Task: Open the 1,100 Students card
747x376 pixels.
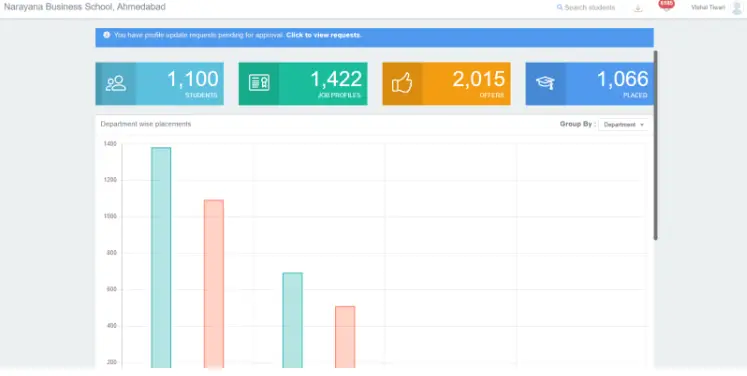Action: 160,83
